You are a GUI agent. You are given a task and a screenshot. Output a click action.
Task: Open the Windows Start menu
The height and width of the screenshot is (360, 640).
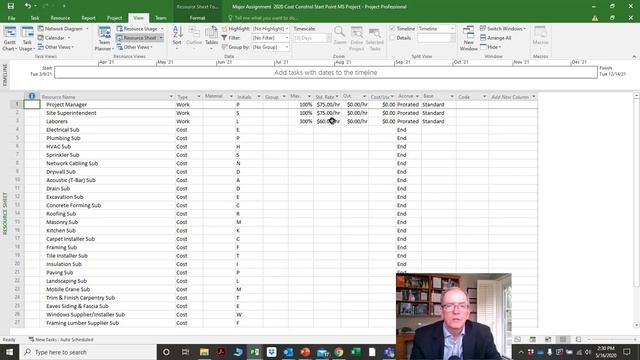pos(9,352)
